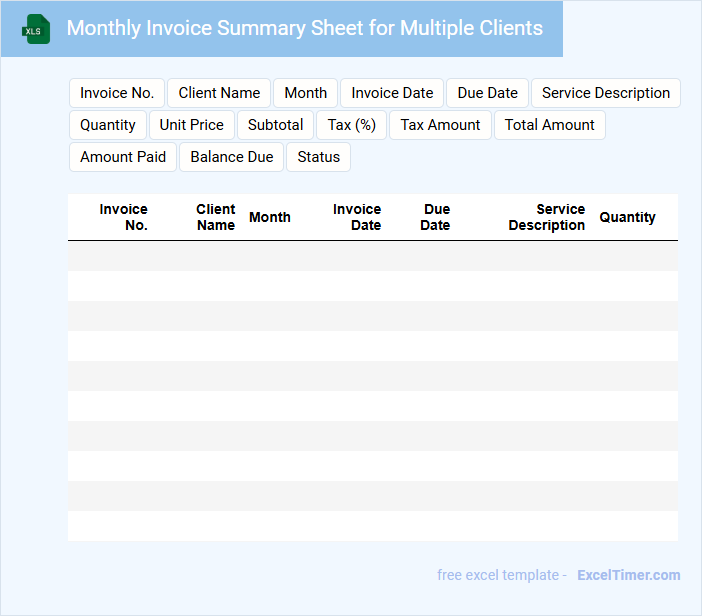
Task: Choose the 'Tax (%)' tag
Action: pyautogui.click(x=351, y=125)
